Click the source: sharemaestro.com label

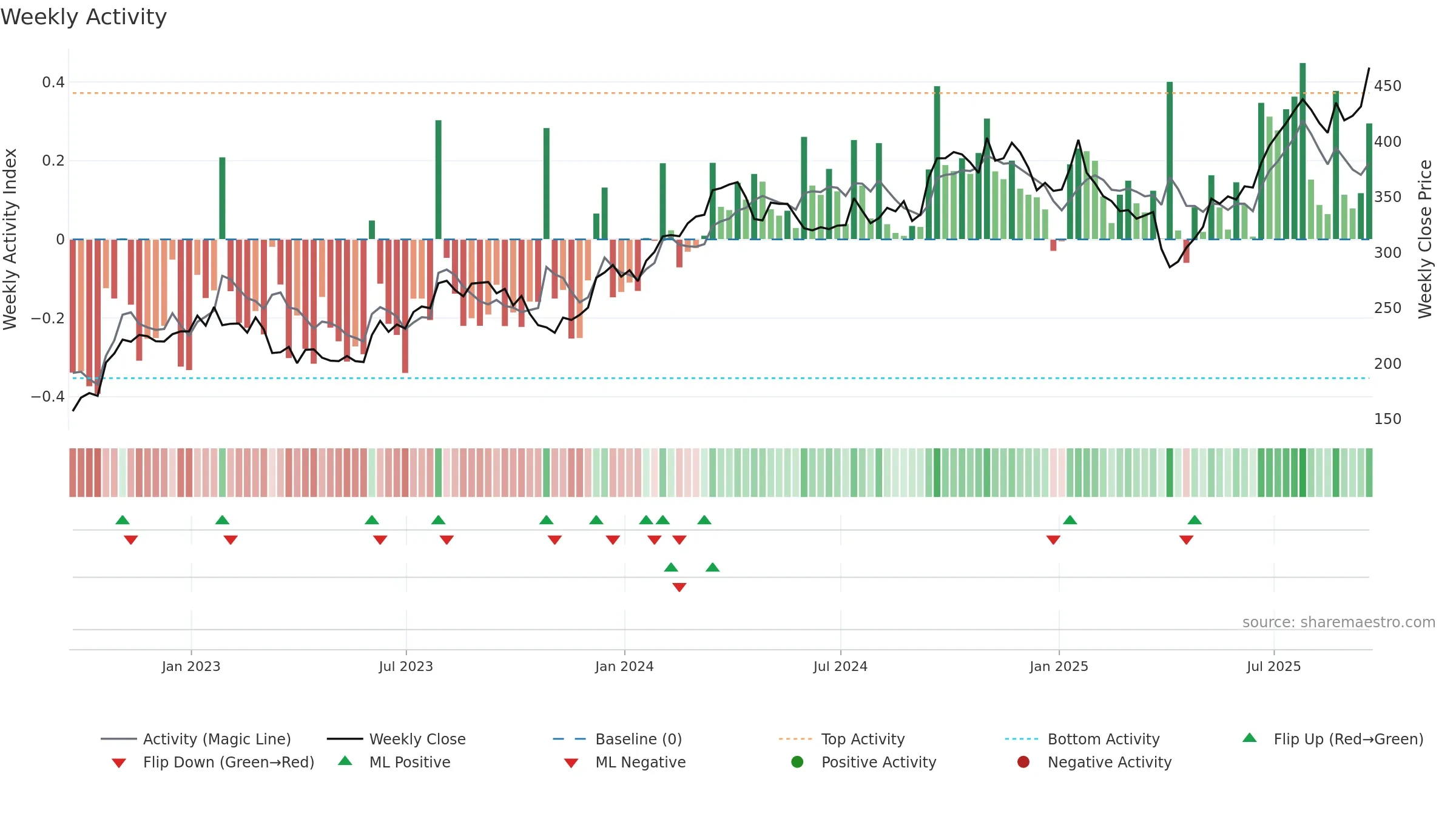(x=1339, y=622)
